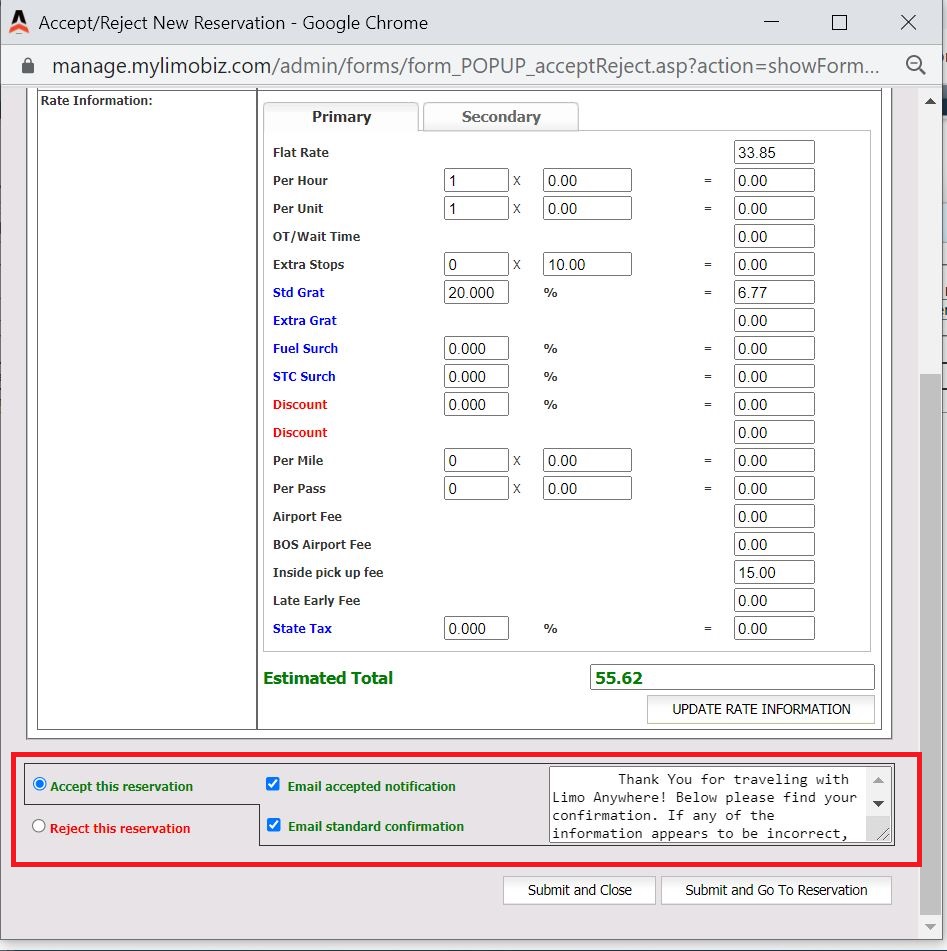Click the textarea resize handle

pos(882,833)
